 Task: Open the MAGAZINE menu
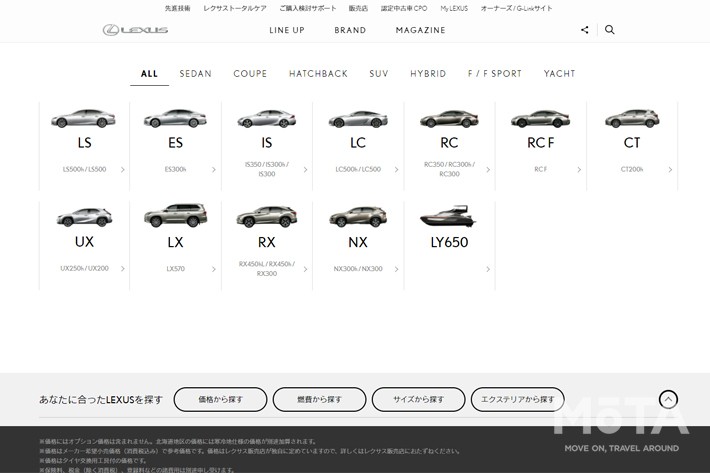pos(421,30)
